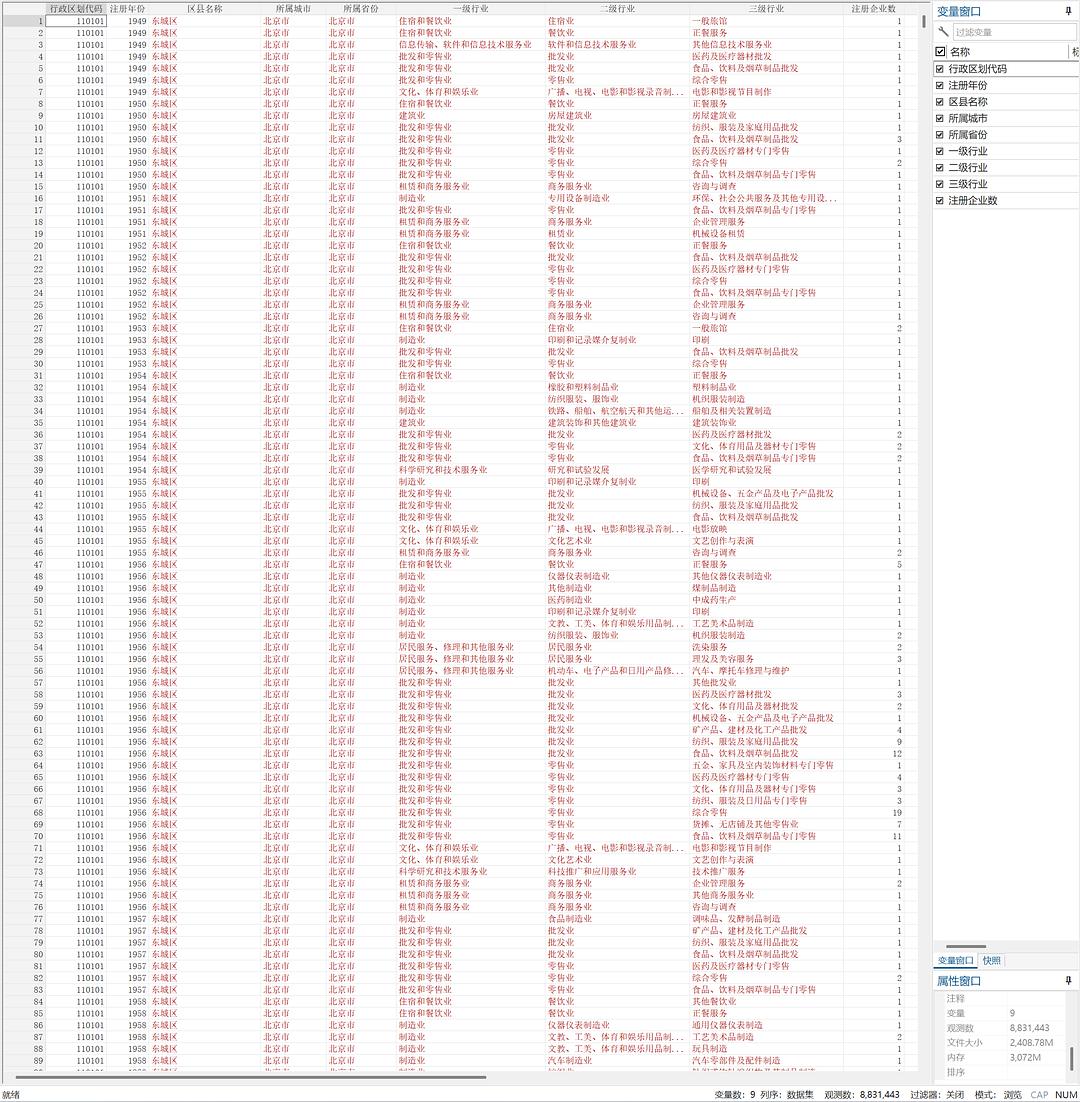Image resolution: width=1080 pixels, height=1102 pixels.
Task: Pin the 属性窗口 panel
Action: [x=1069, y=980]
